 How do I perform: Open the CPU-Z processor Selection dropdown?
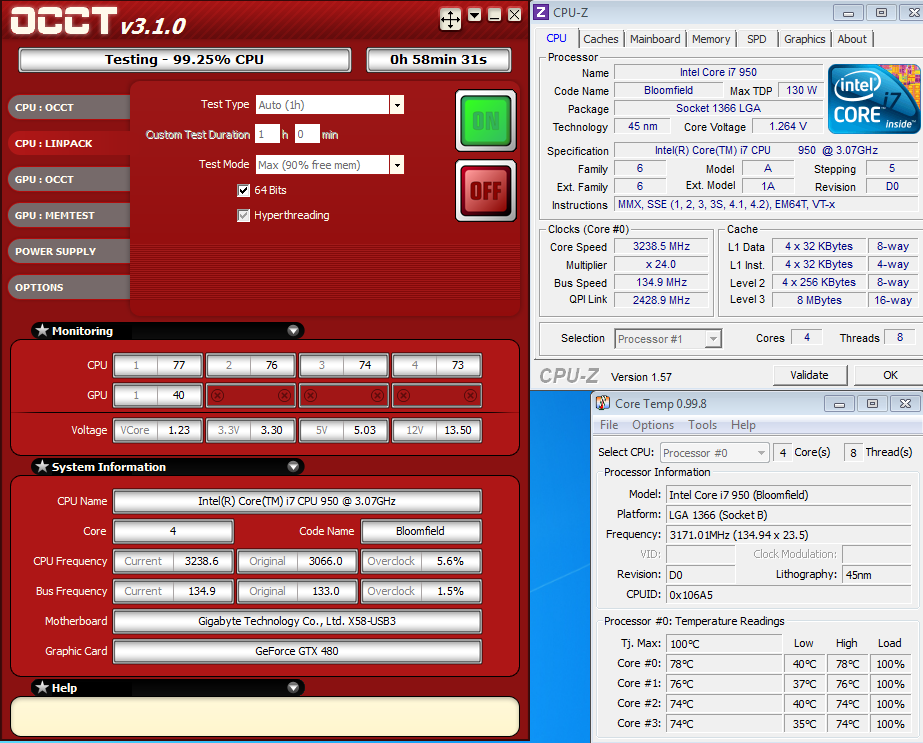pyautogui.click(x=713, y=339)
